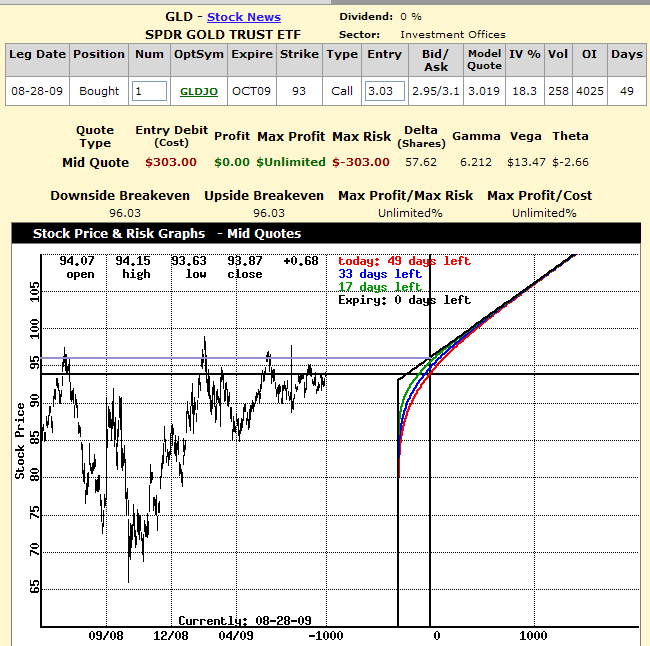The width and height of the screenshot is (650, 646).
Task: Click the 57.62 delta value
Action: coord(421,162)
